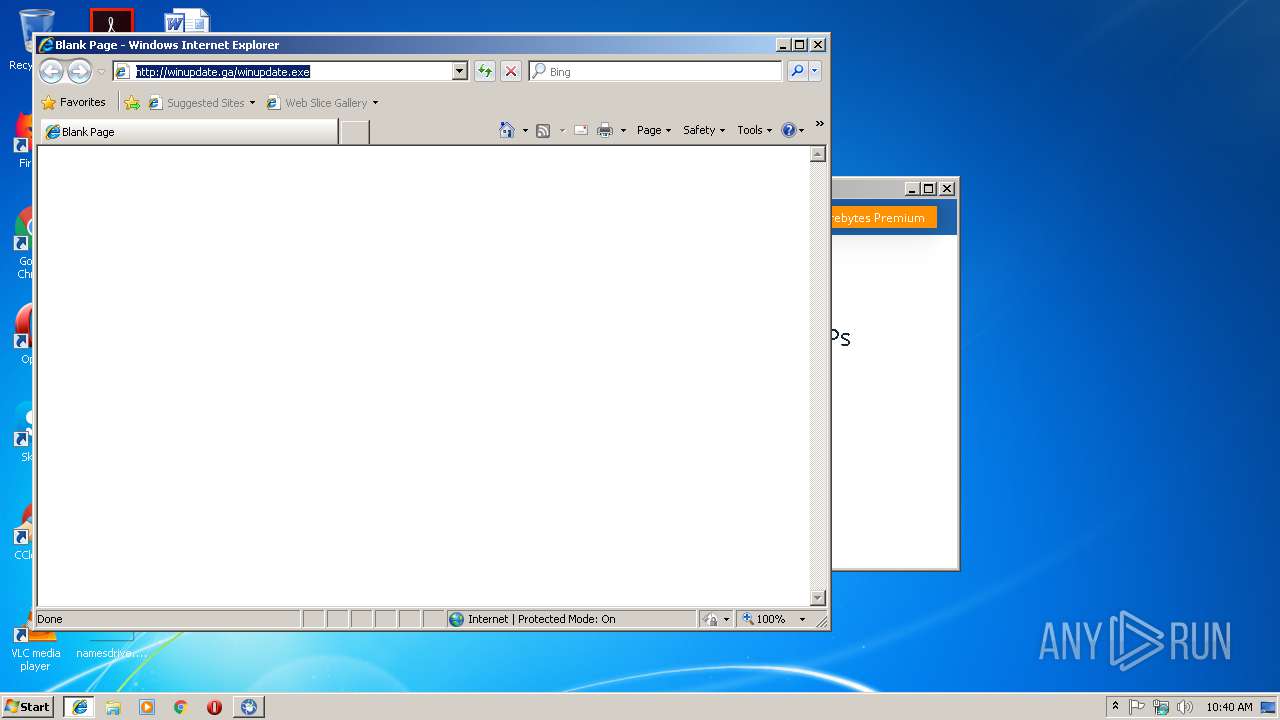Click the Print icon

[605, 130]
